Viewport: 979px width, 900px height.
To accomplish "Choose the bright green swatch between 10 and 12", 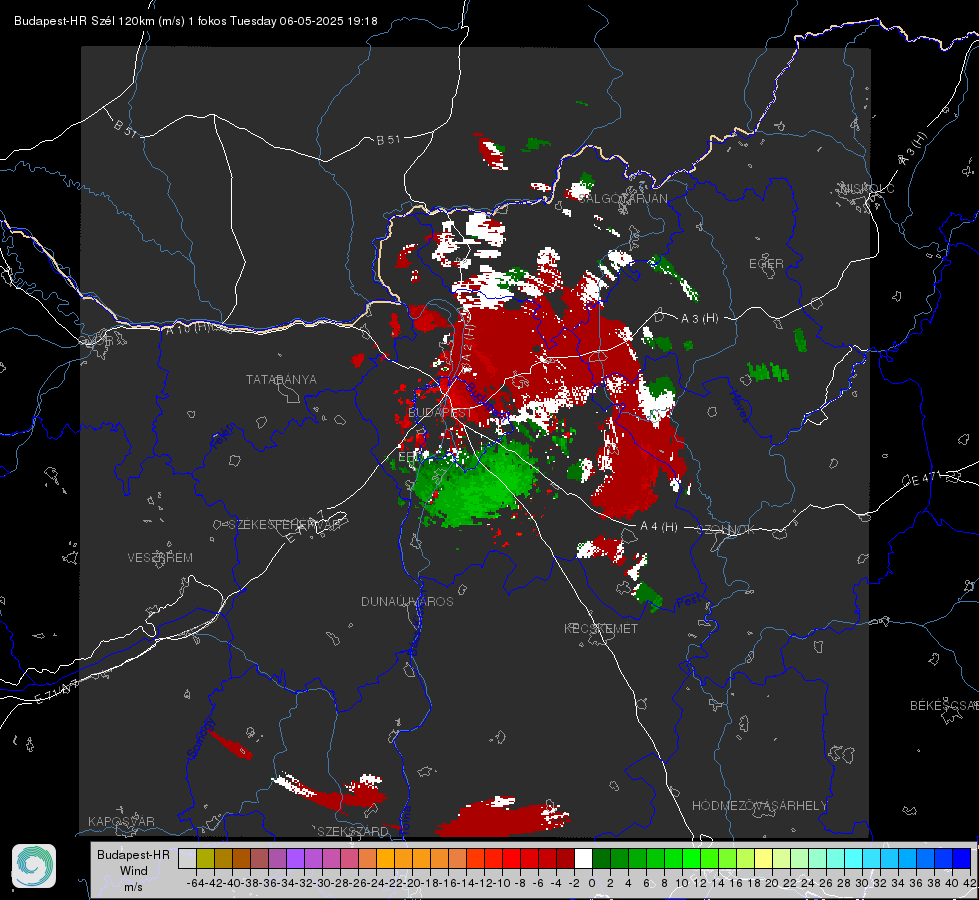I will [691, 858].
